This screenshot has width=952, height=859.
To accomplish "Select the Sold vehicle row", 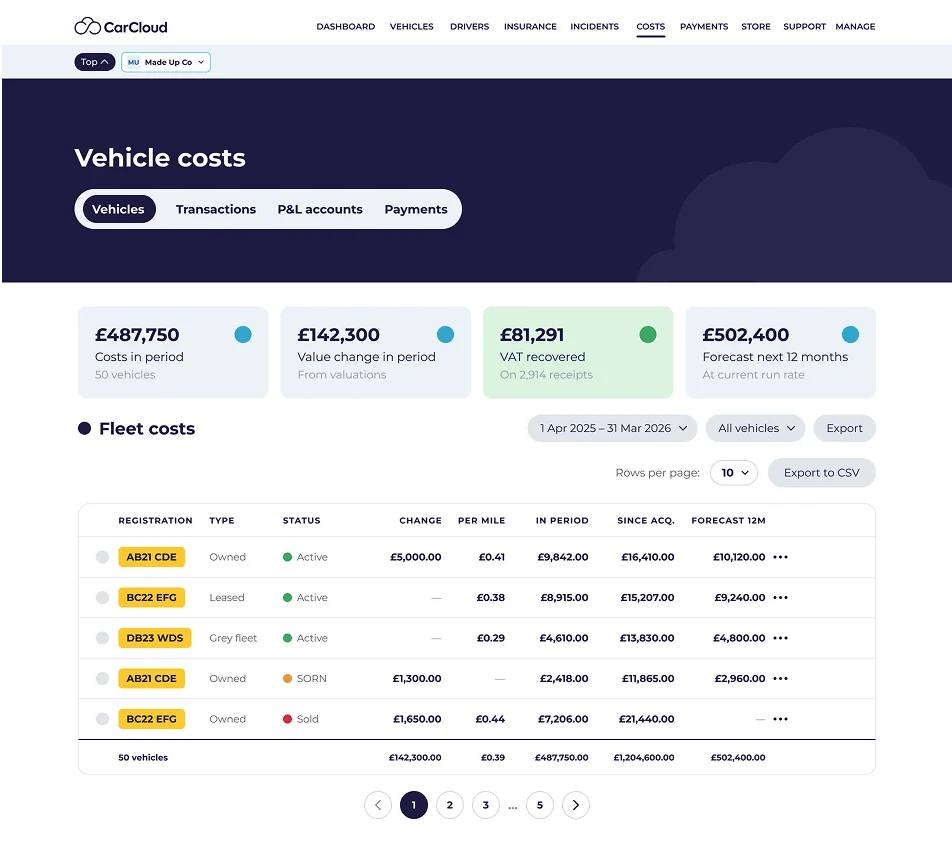I will [x=102, y=719].
